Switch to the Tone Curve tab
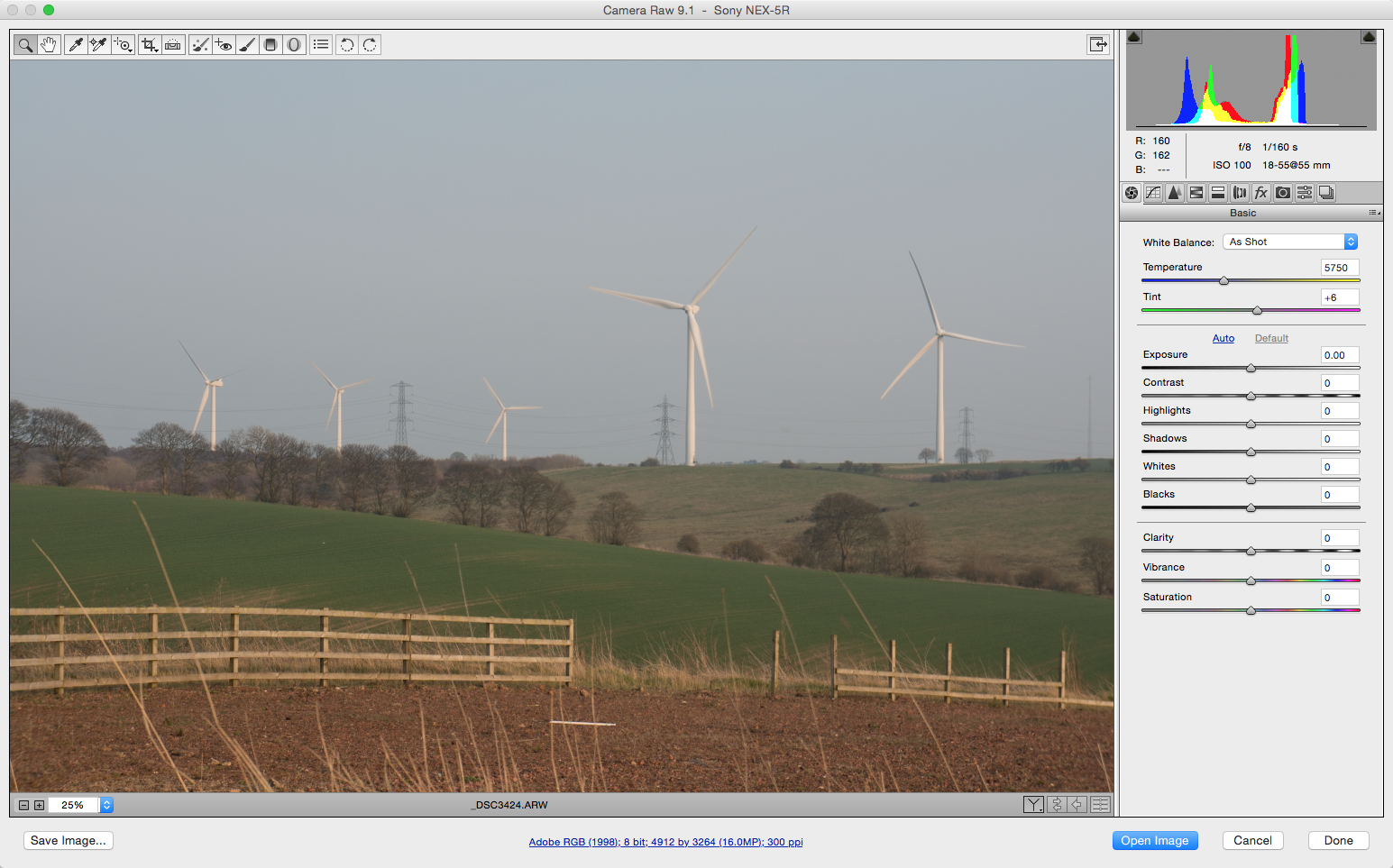This screenshot has width=1393, height=868. pyautogui.click(x=1153, y=193)
